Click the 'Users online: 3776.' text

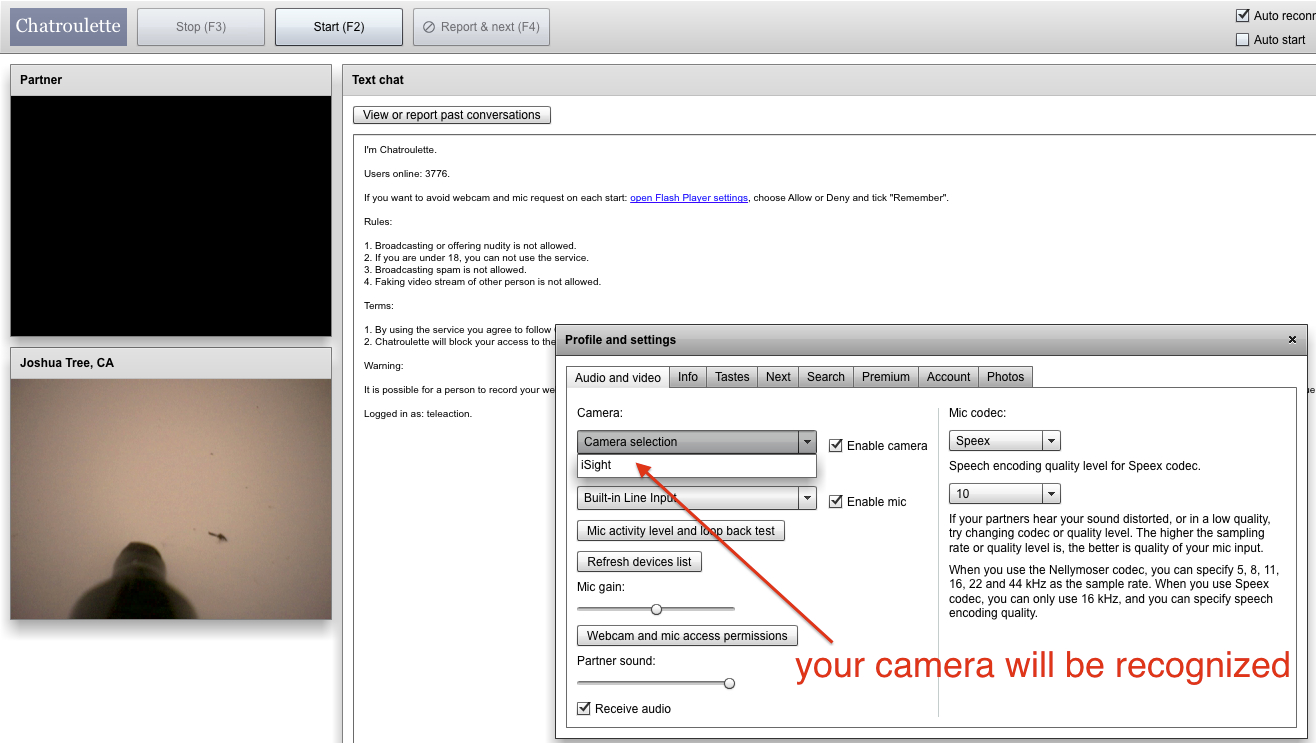pos(407,174)
